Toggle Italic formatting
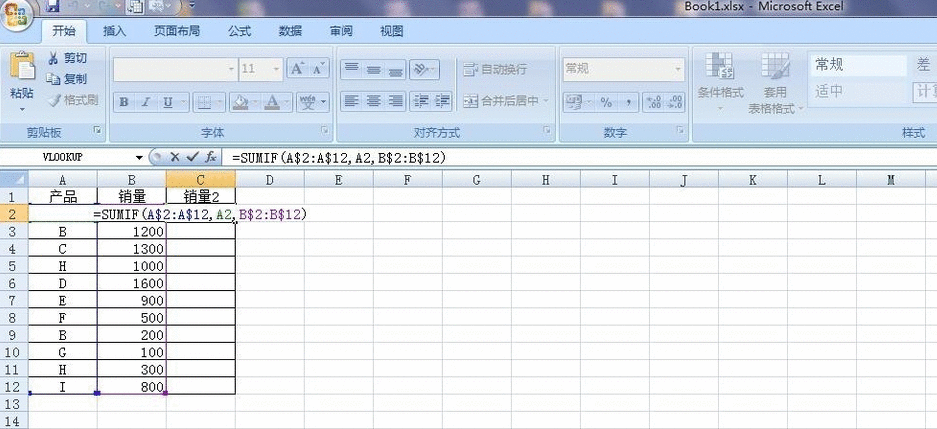This screenshot has width=937, height=429. pyautogui.click(x=146, y=102)
